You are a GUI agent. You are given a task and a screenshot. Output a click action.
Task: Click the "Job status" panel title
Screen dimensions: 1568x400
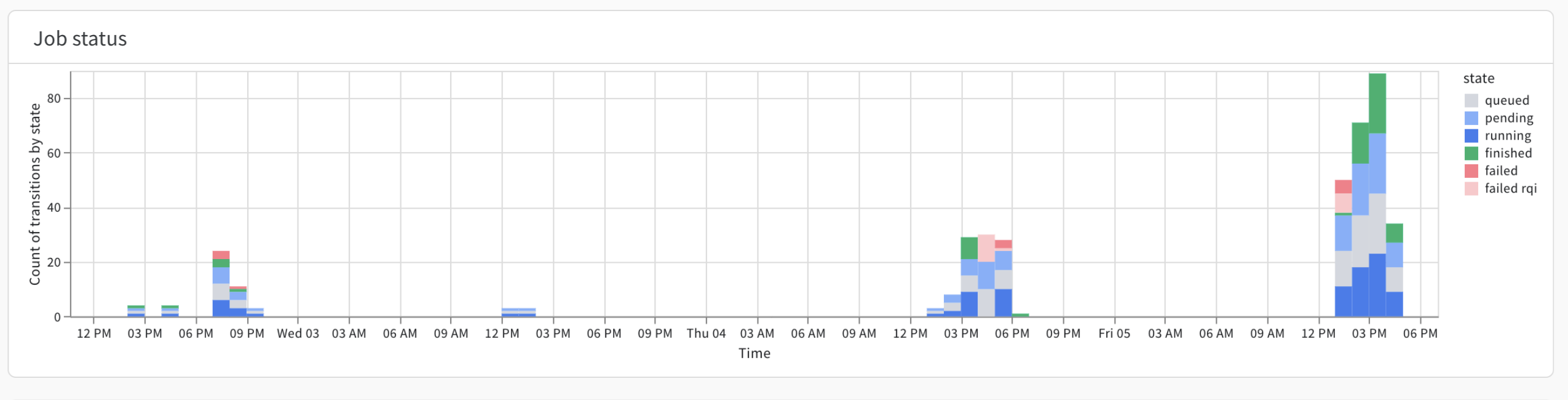(80, 39)
